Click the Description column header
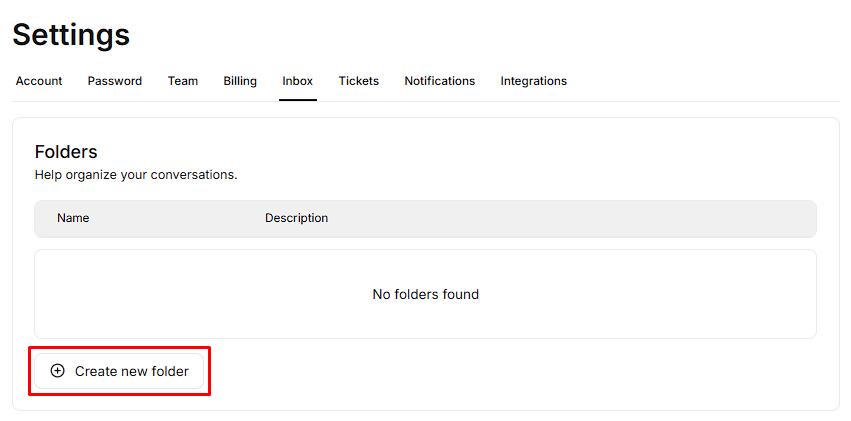The height and width of the screenshot is (421, 851). pyautogui.click(x=296, y=218)
